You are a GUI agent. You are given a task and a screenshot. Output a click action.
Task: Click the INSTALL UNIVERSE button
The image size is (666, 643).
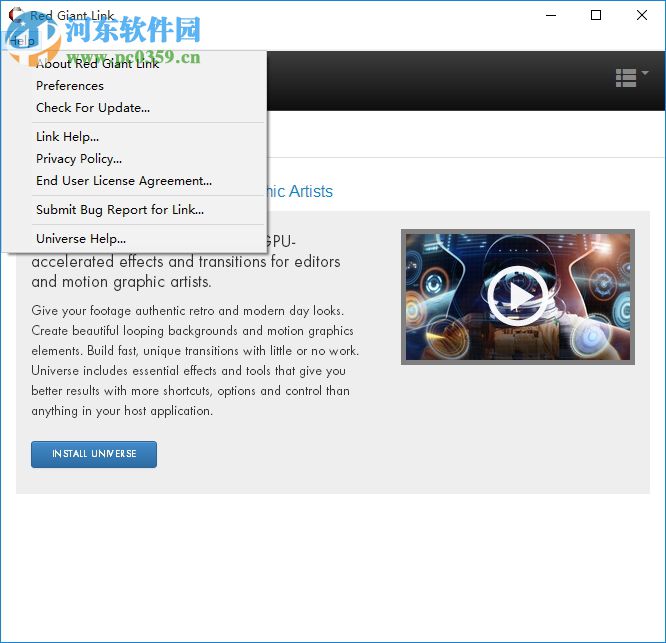94,454
